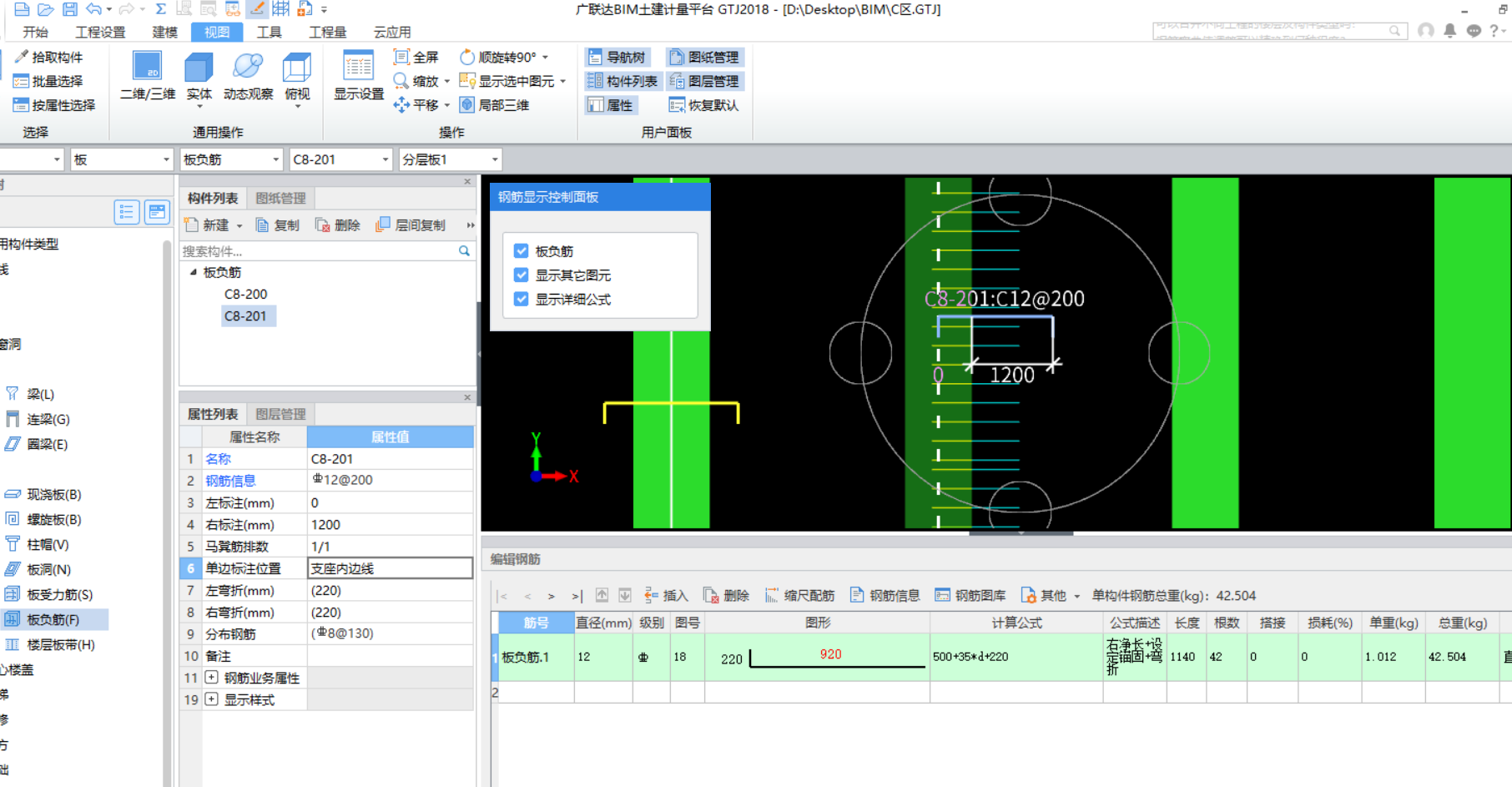Viewport: 1512px width, 787px height.
Task: Open 钢筋图库 rebar library
Action: (970, 595)
